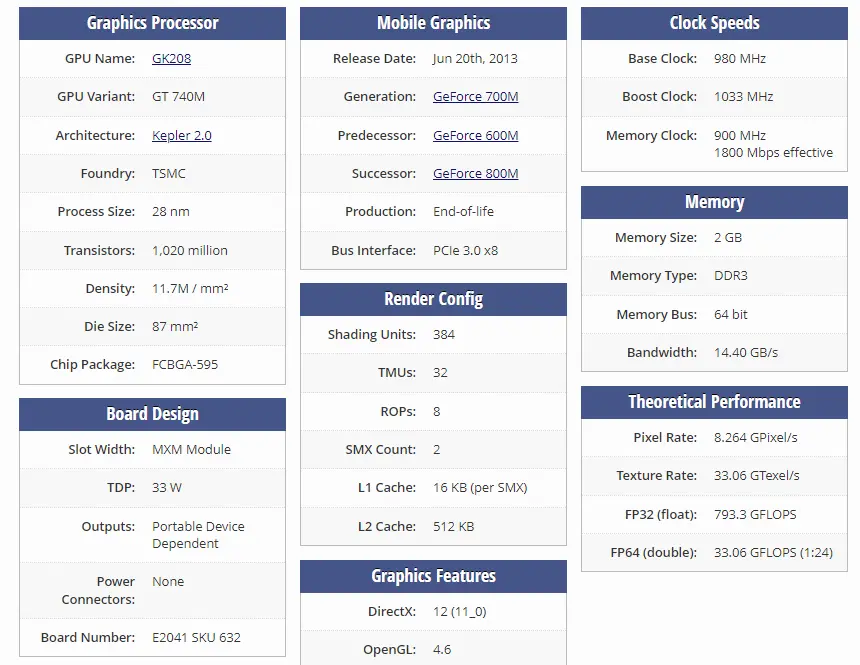Click the Clock Speeds section header
Image resolution: width=860 pixels, height=665 pixels.
(x=714, y=23)
